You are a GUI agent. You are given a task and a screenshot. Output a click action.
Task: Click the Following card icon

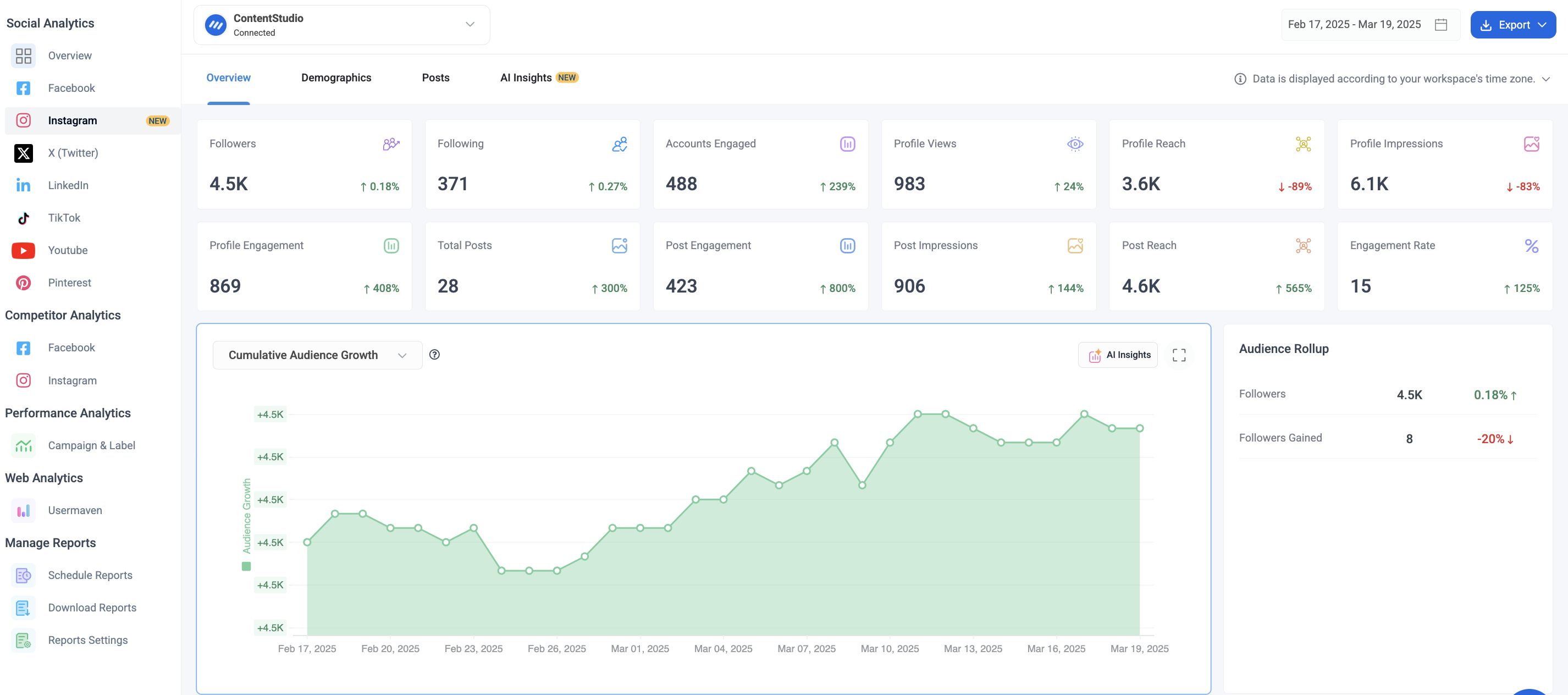pyautogui.click(x=619, y=144)
